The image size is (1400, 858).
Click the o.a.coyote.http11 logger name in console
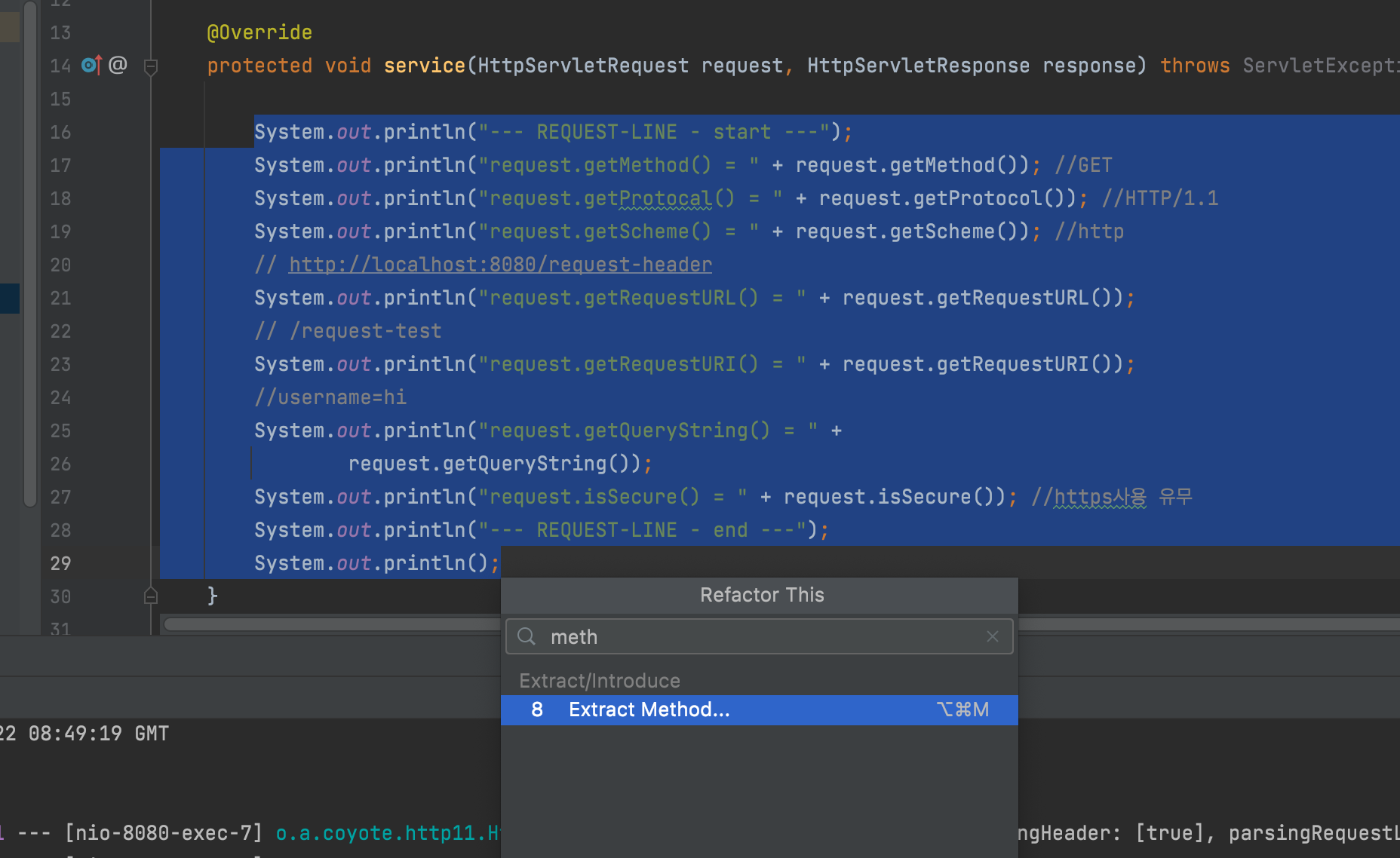pos(388,833)
